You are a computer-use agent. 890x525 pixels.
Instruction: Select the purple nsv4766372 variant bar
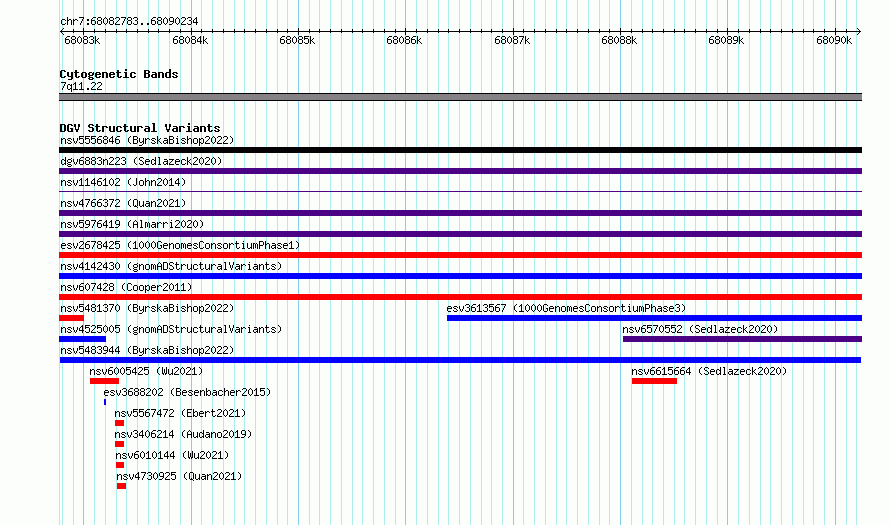[x=460, y=213]
